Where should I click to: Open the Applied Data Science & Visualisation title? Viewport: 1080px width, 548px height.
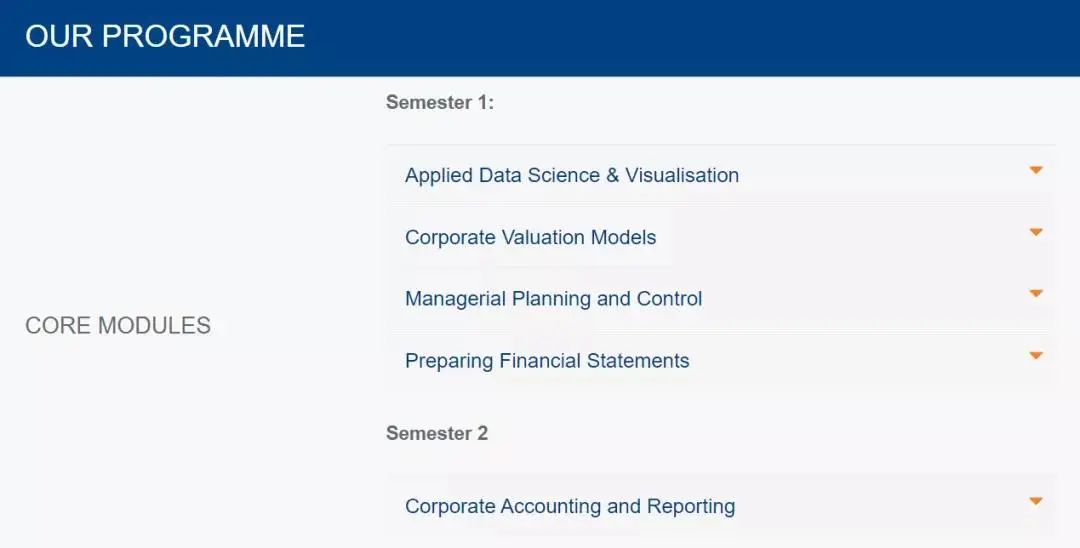[x=572, y=176]
